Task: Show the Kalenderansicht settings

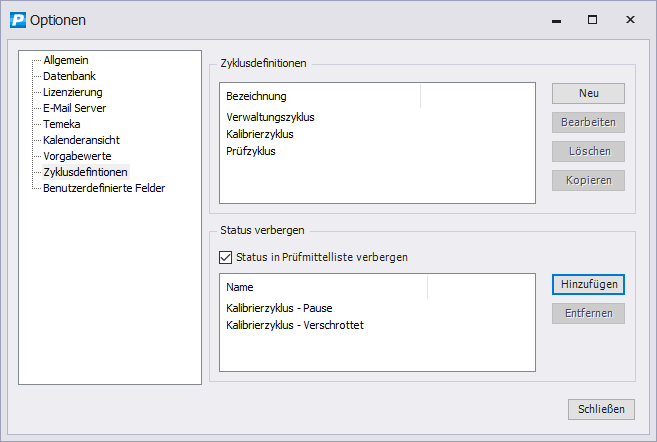Action: 81,140
